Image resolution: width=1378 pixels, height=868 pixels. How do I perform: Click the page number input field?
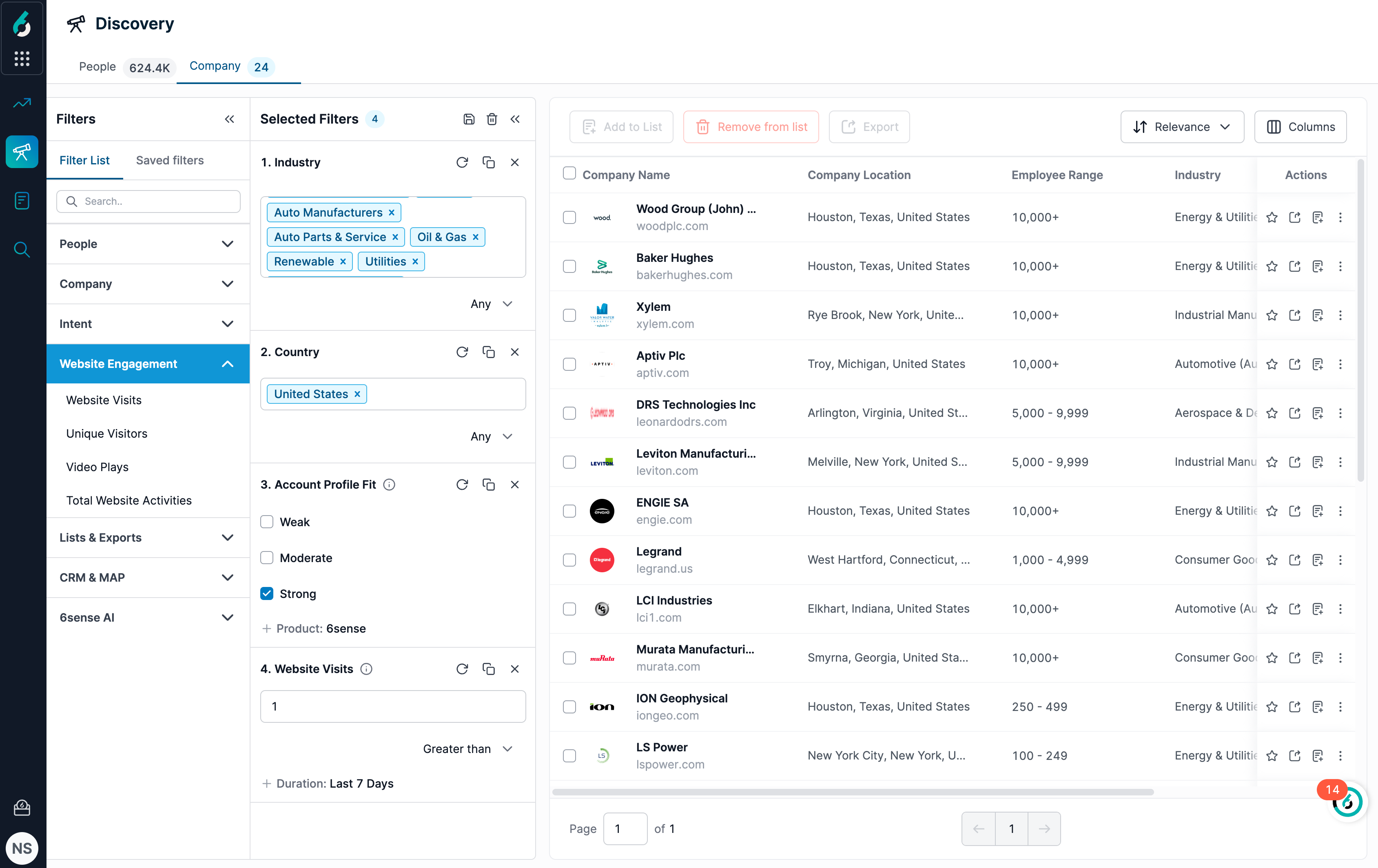(x=625, y=828)
